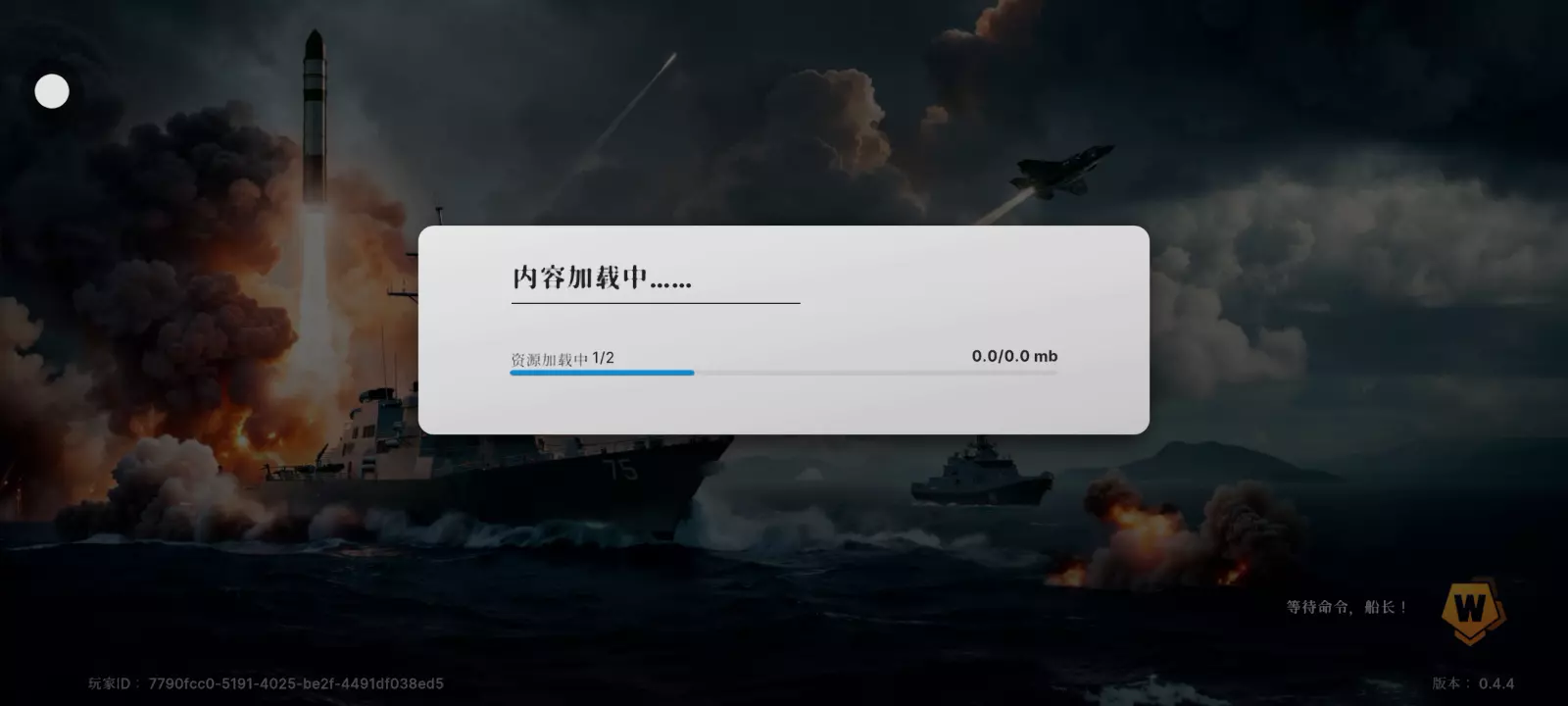Click the 资源加载中 1/2 status label
The height and width of the screenshot is (706, 1568).
click(x=563, y=359)
